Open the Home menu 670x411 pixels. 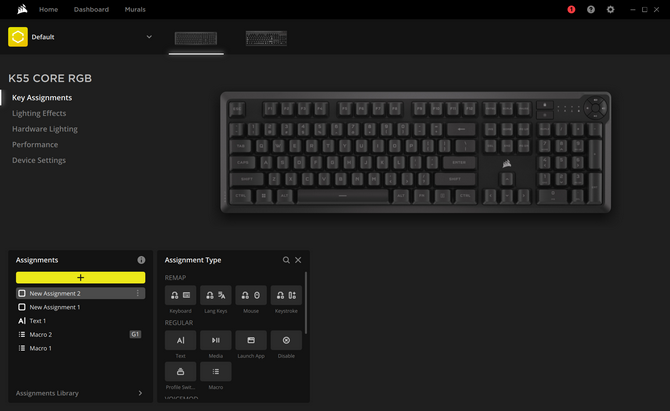click(48, 9)
